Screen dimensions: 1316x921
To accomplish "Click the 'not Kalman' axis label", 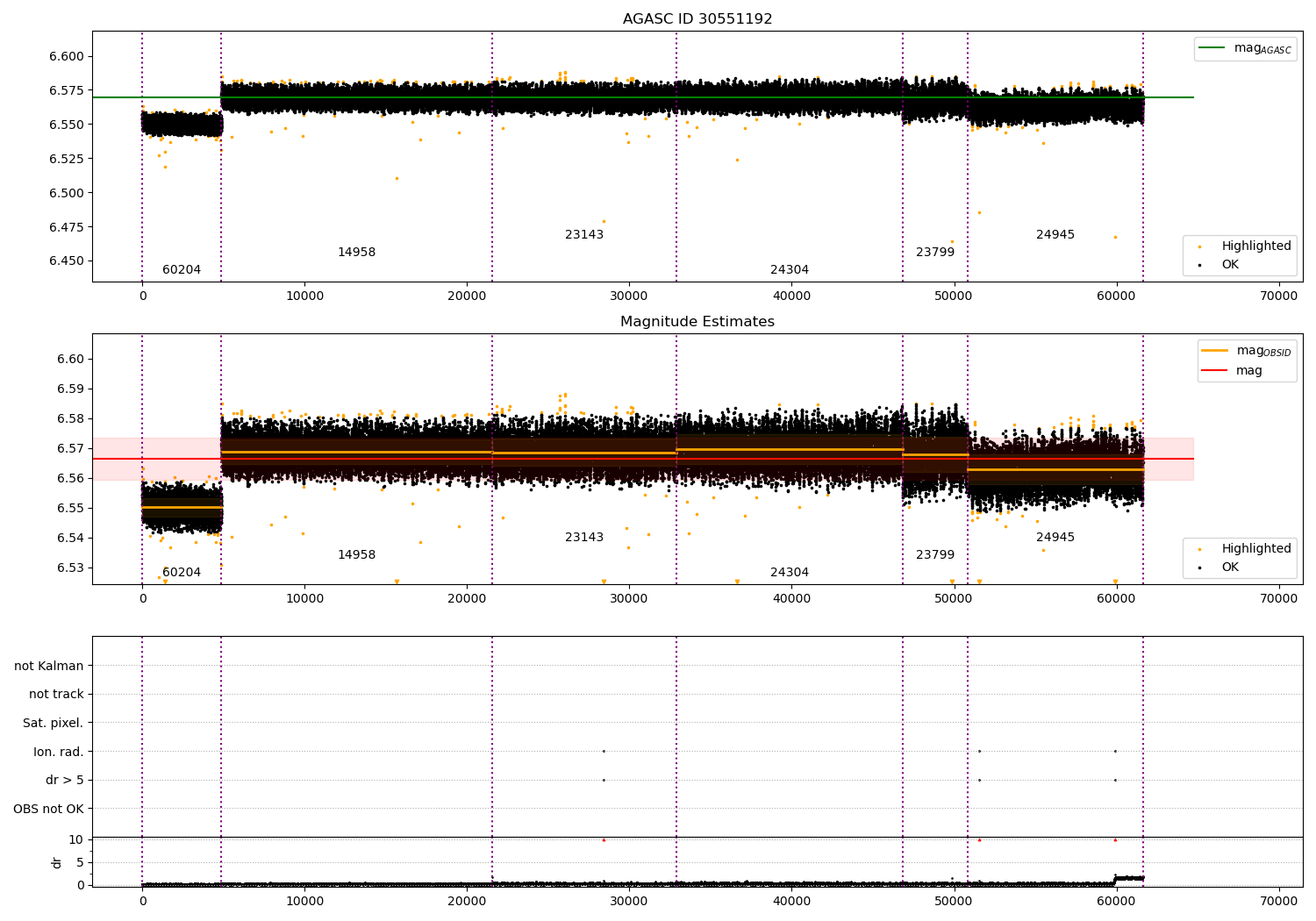I will [x=49, y=667].
